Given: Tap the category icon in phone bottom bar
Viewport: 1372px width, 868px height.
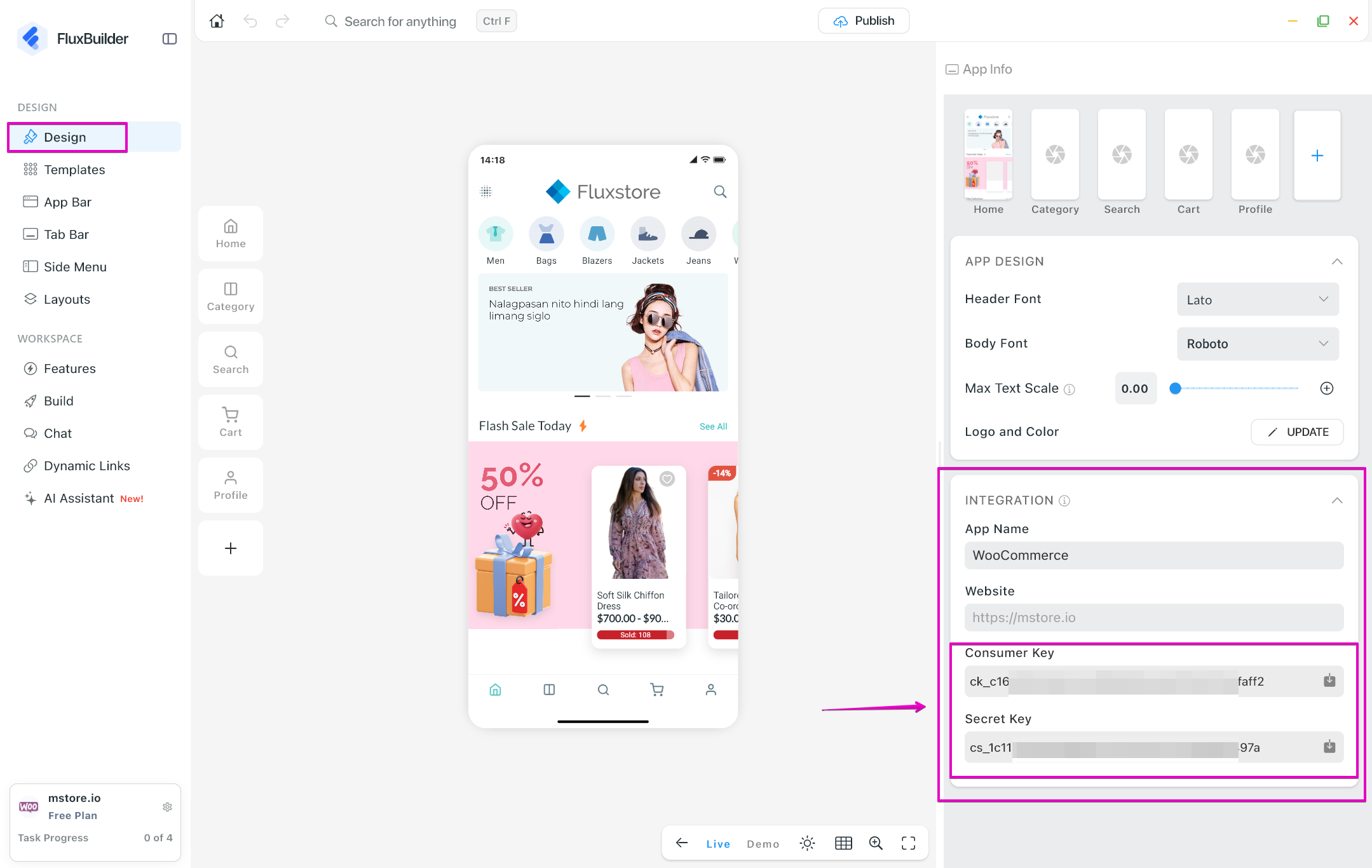Looking at the screenshot, I should [x=550, y=689].
